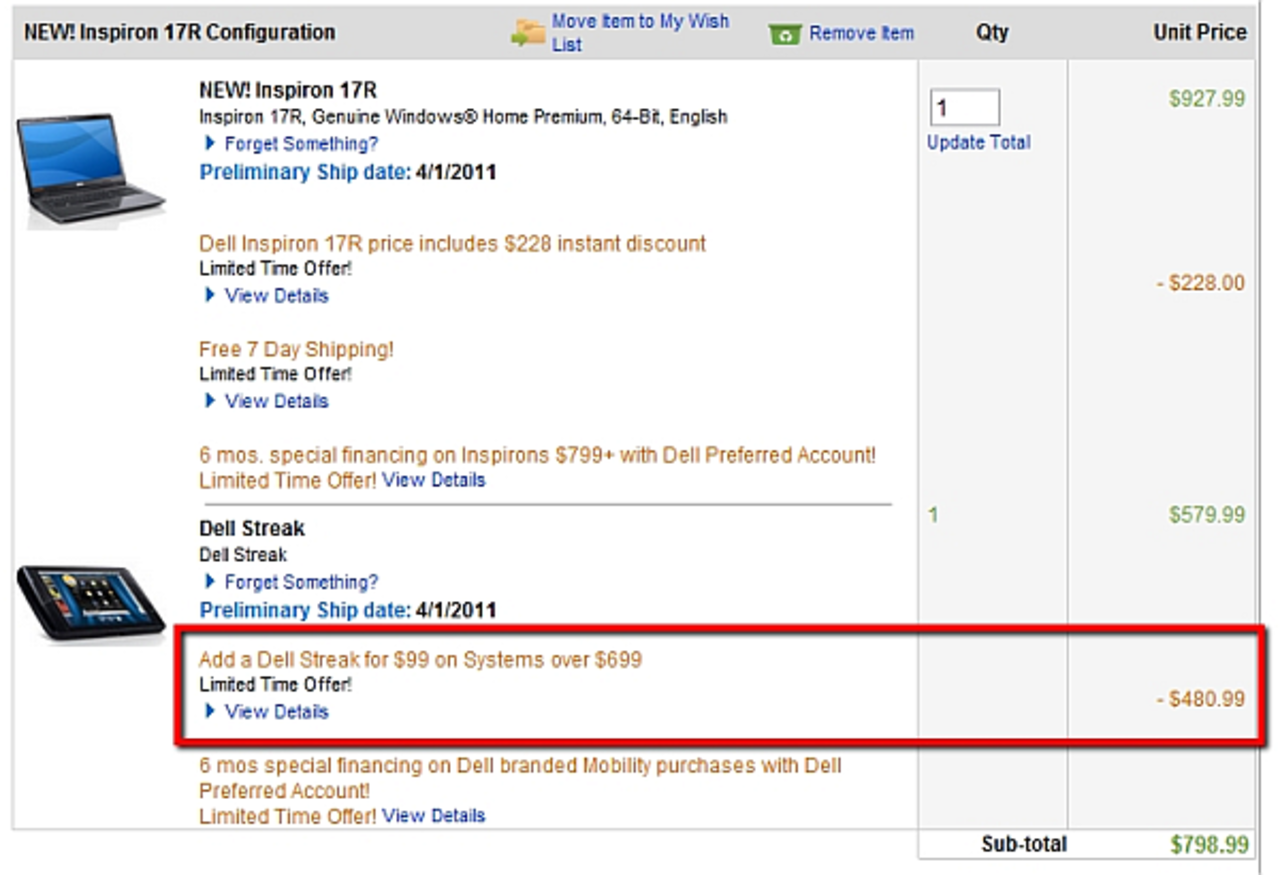
Task: Click the Remove Item link
Action: [x=861, y=34]
